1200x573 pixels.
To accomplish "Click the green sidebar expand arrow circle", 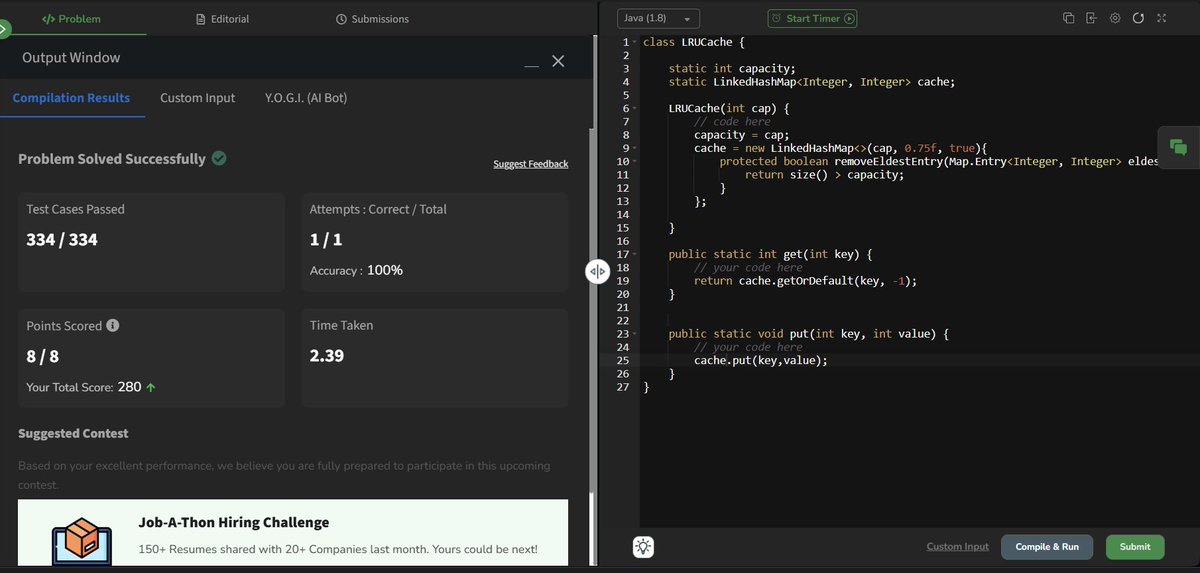I will [3, 28].
